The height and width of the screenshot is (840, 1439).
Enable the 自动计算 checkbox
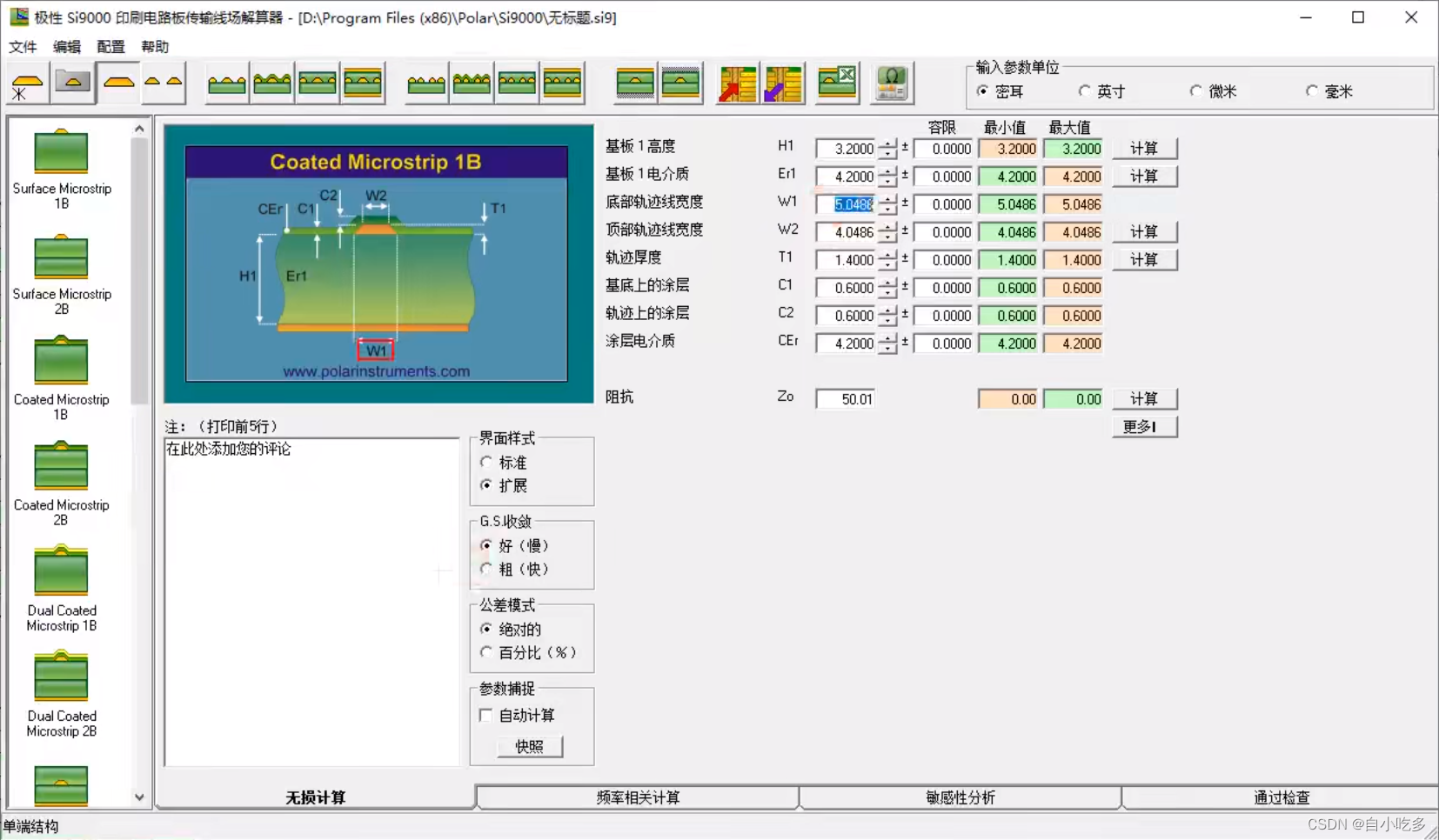(486, 715)
